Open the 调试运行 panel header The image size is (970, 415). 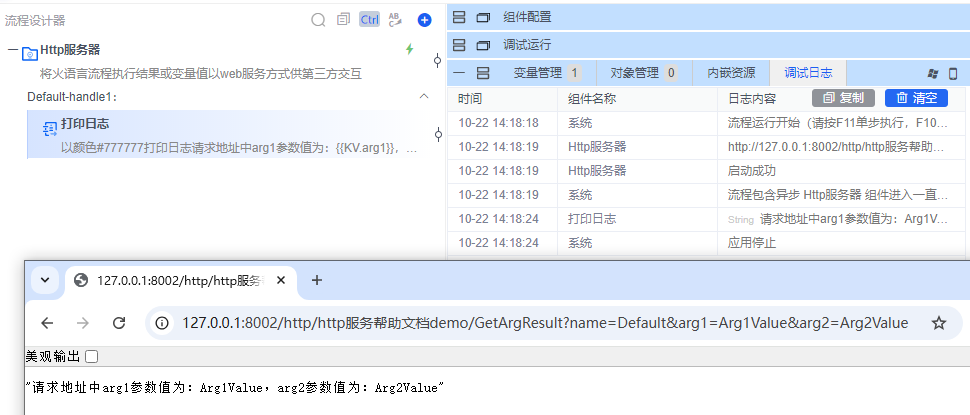[708, 45]
